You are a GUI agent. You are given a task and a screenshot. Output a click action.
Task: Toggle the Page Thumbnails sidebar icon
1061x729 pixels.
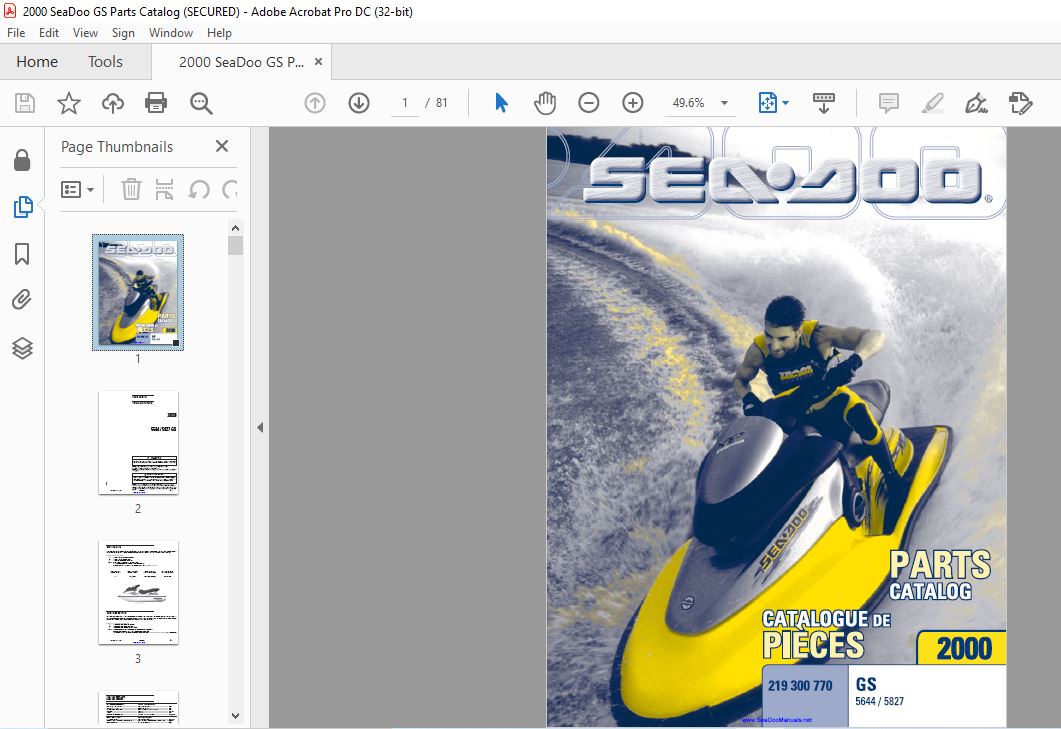tap(22, 207)
